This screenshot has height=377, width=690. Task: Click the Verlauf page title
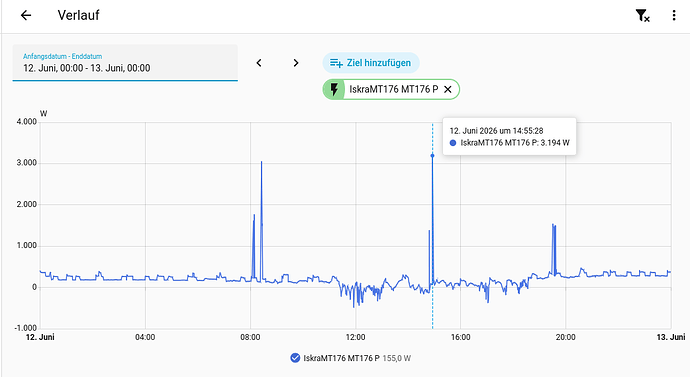tap(78, 15)
